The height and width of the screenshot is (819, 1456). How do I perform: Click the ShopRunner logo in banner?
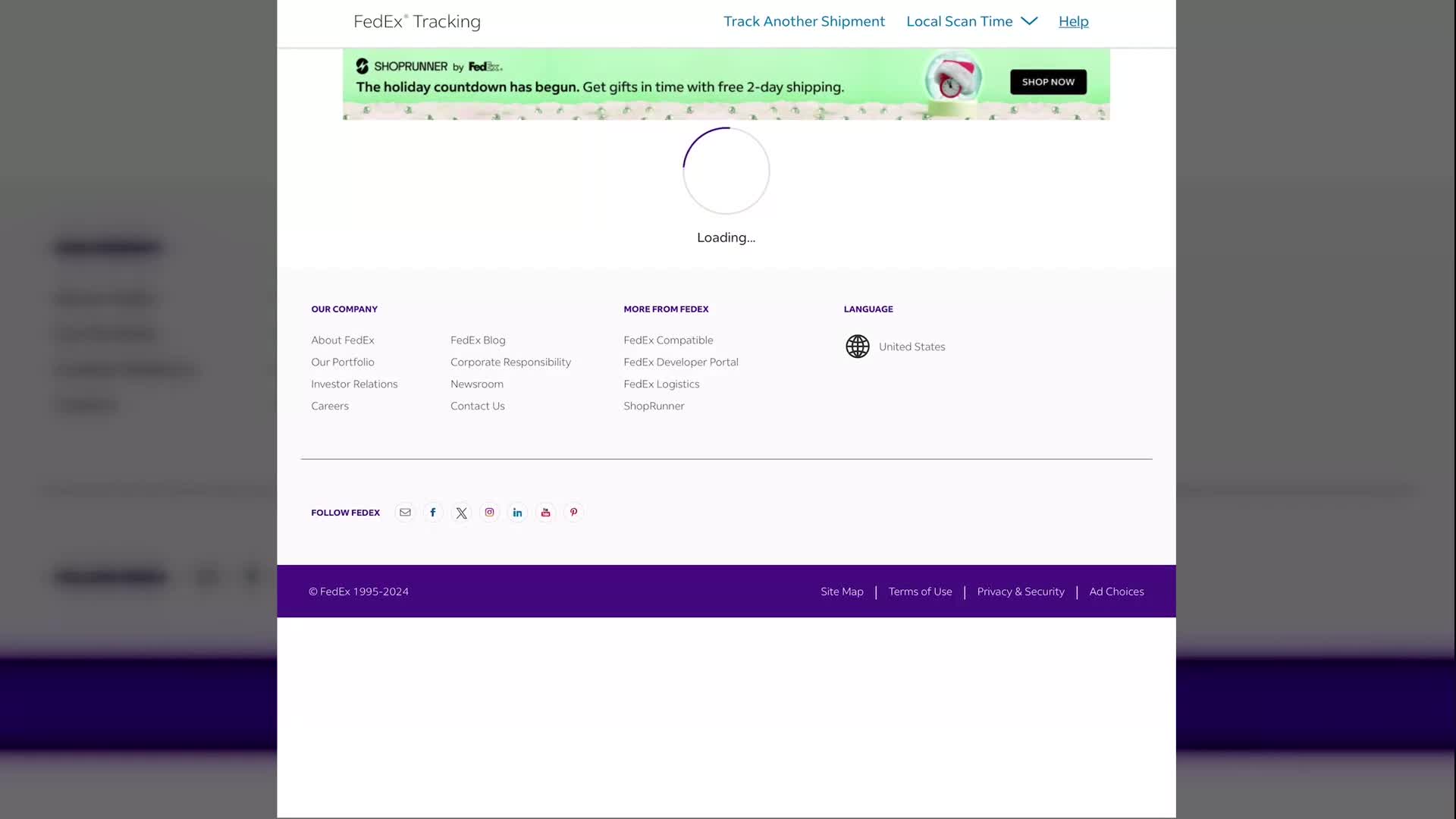coord(428,67)
